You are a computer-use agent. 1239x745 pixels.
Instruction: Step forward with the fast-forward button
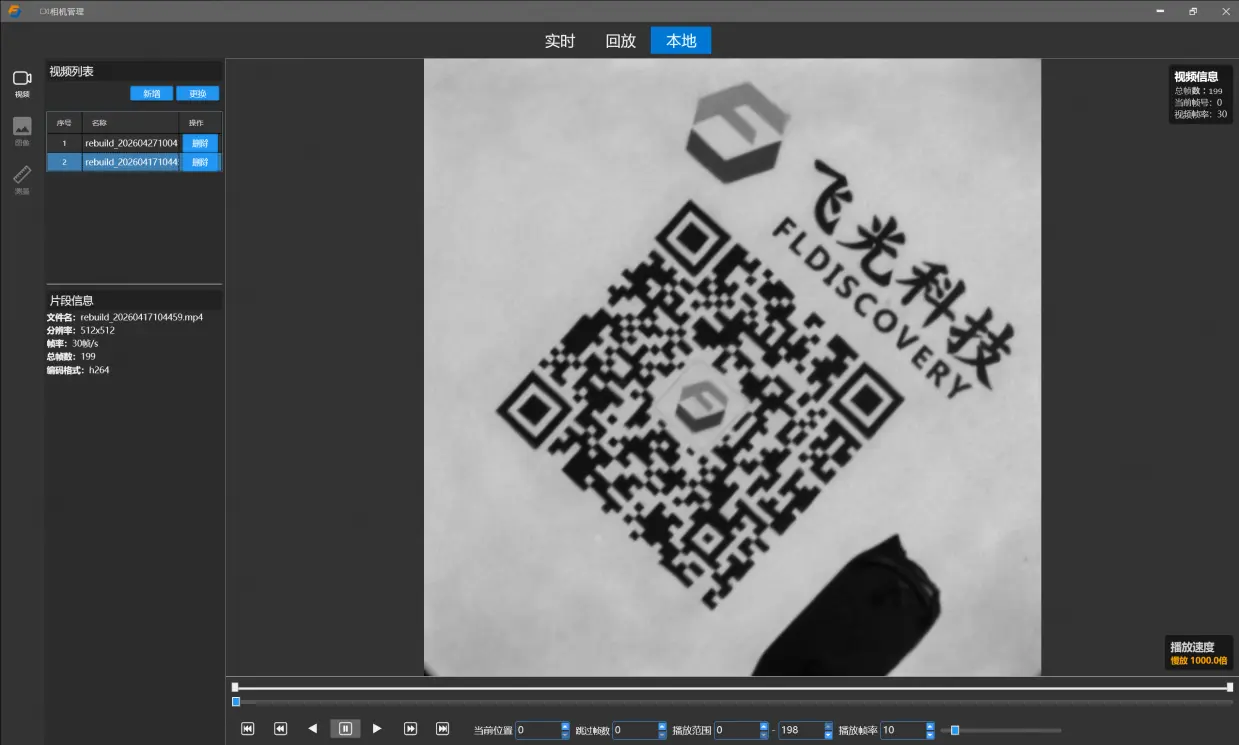(x=410, y=729)
